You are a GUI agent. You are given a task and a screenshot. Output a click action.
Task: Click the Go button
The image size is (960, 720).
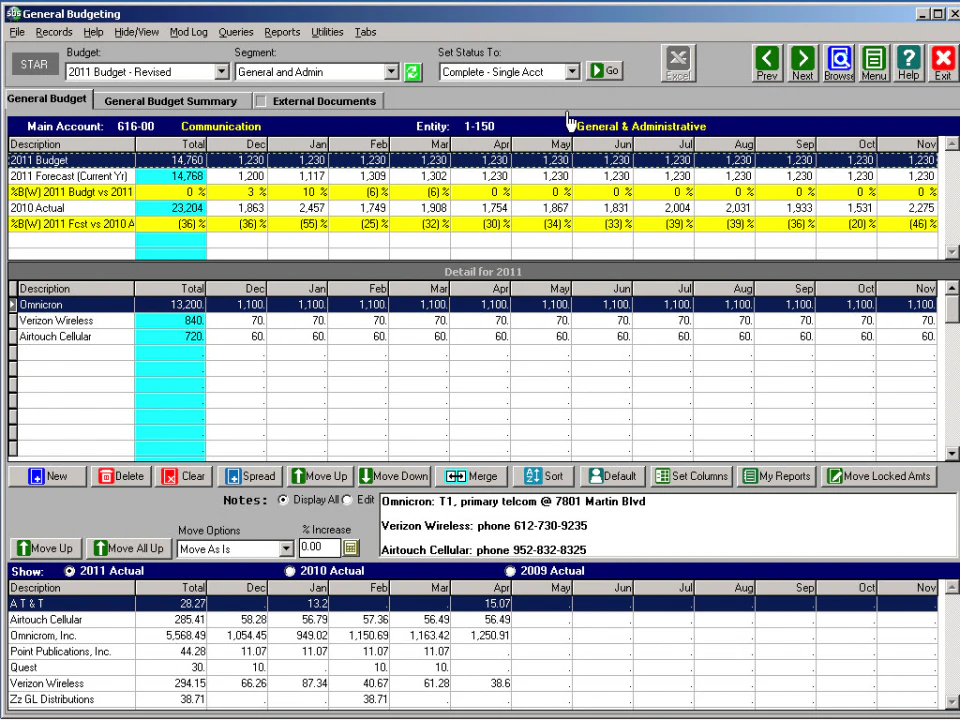click(x=604, y=71)
